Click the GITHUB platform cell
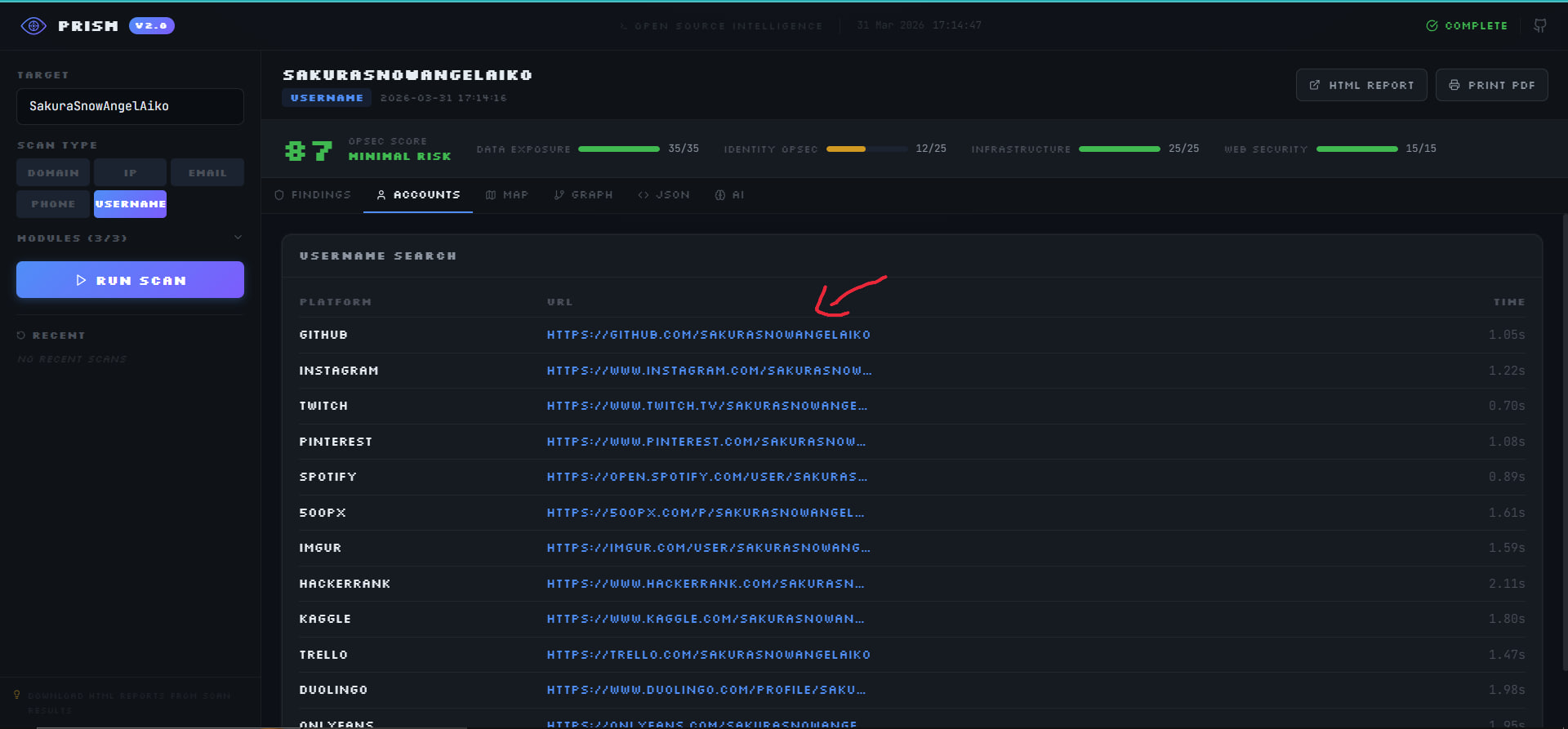 coord(323,335)
